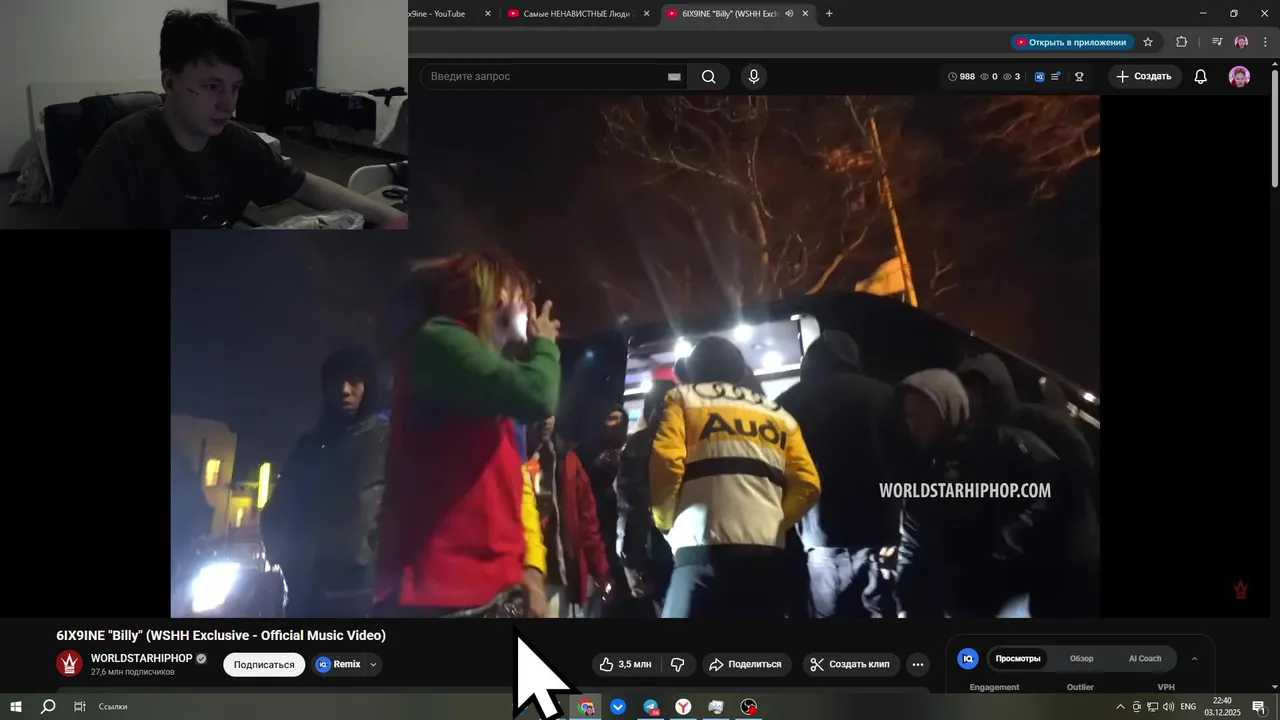Open Windows notification center
Viewport: 1280px width, 720px height.
pos(1259,707)
